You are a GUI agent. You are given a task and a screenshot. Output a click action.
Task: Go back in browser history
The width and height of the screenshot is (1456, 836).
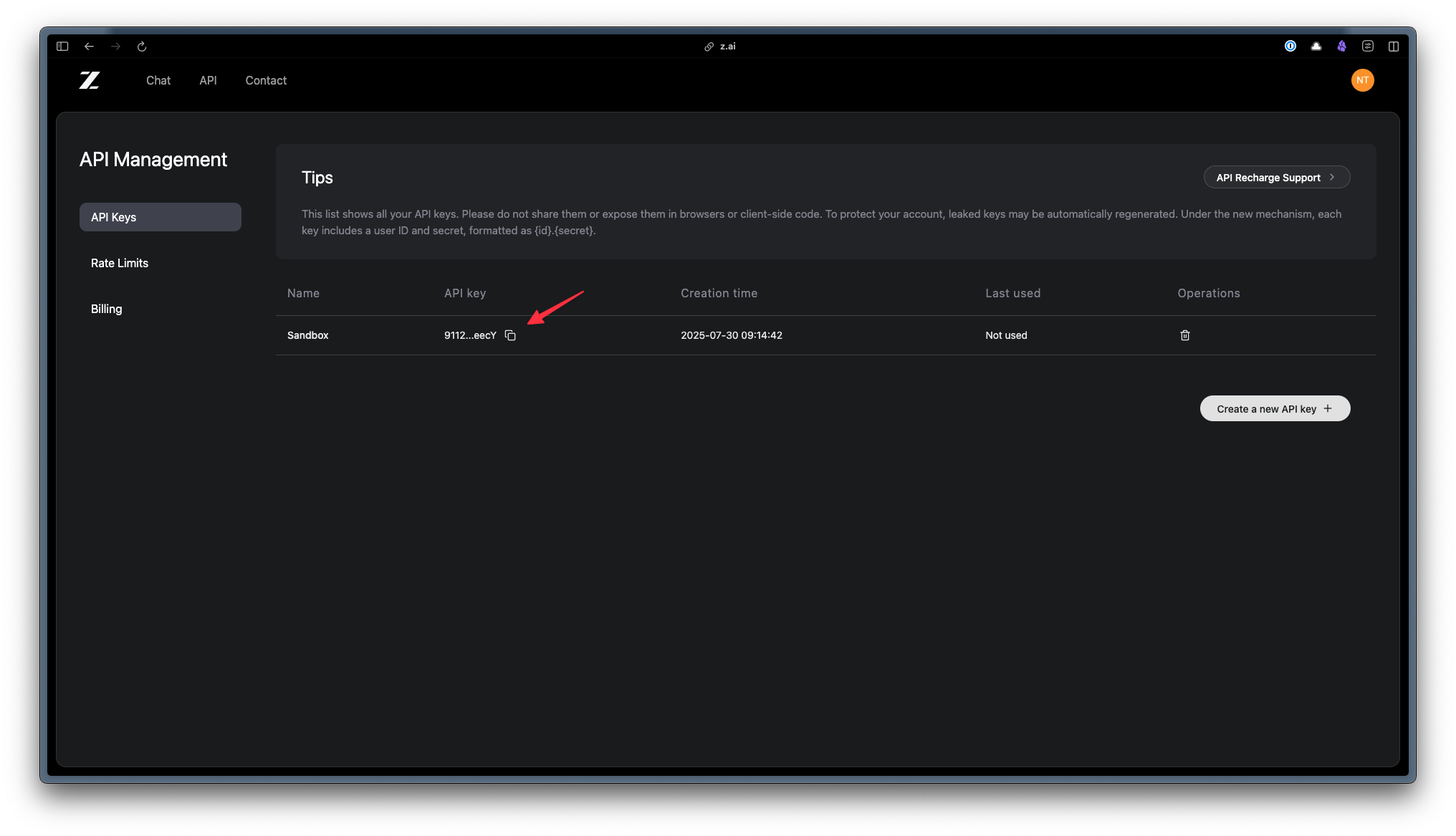point(89,47)
